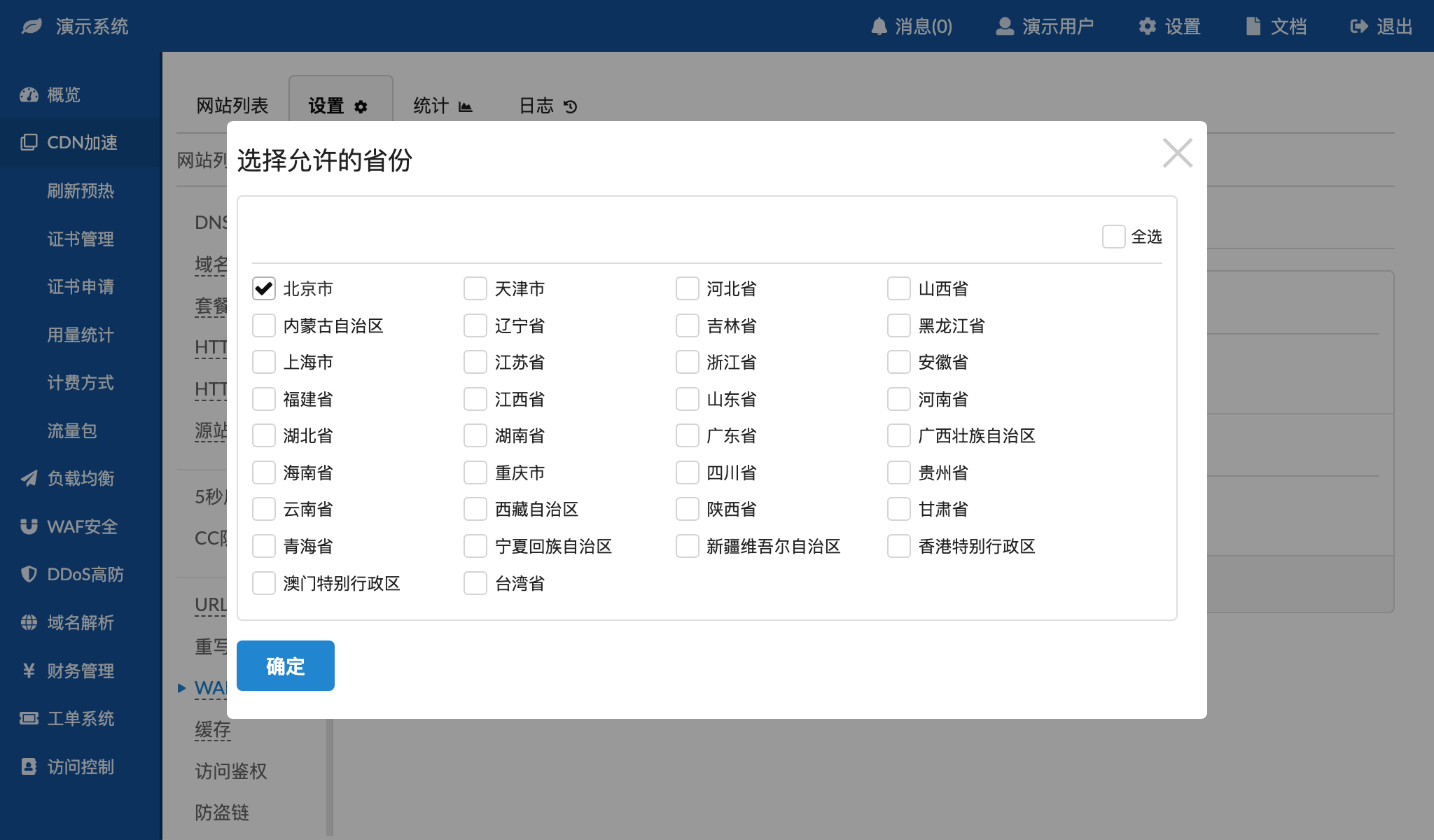
Task: Tick the 台湾省 checkbox
Action: pos(475,583)
